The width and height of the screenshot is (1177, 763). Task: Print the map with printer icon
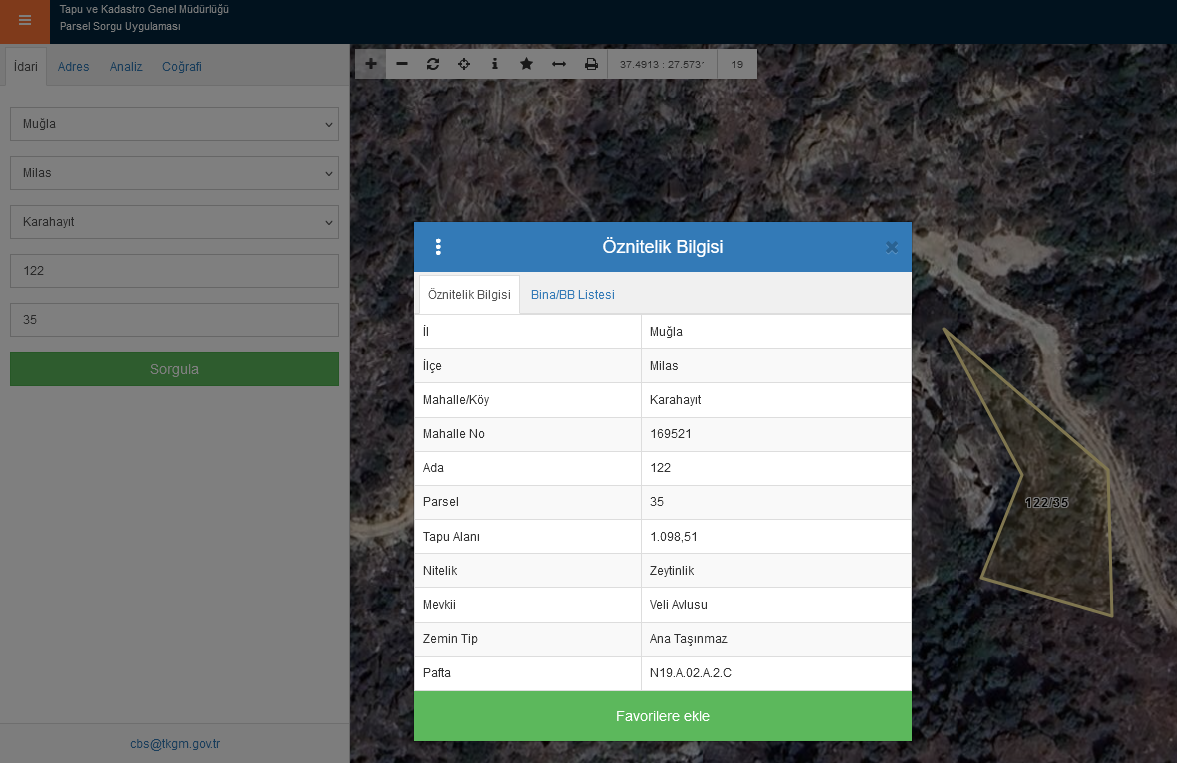591,64
